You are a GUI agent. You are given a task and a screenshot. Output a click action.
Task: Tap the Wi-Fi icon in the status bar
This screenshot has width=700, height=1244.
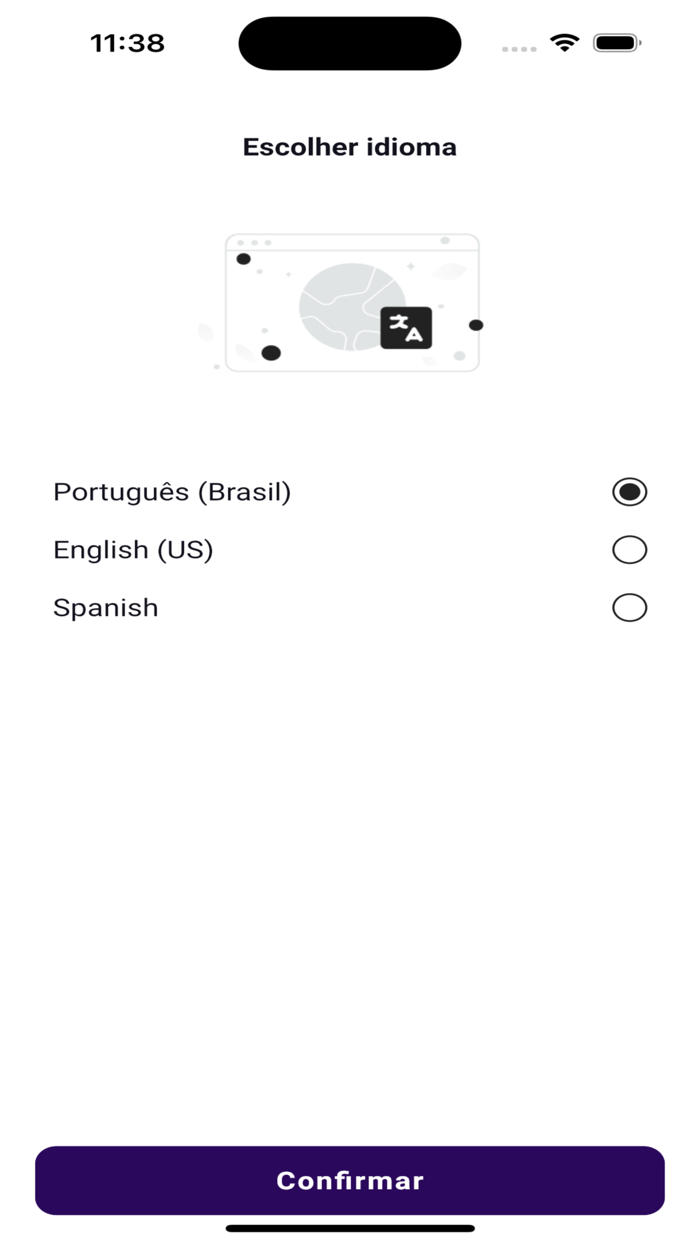[x=563, y=43]
